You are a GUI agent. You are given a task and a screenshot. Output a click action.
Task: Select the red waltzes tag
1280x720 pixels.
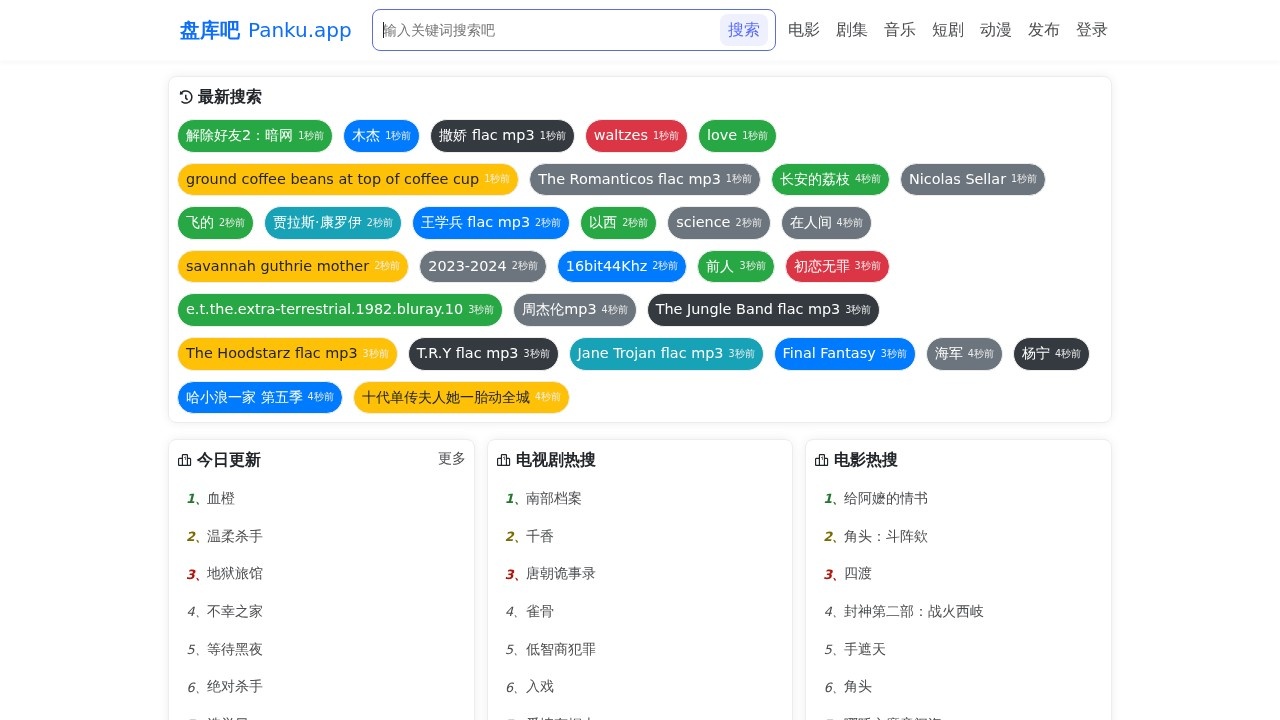coord(636,136)
